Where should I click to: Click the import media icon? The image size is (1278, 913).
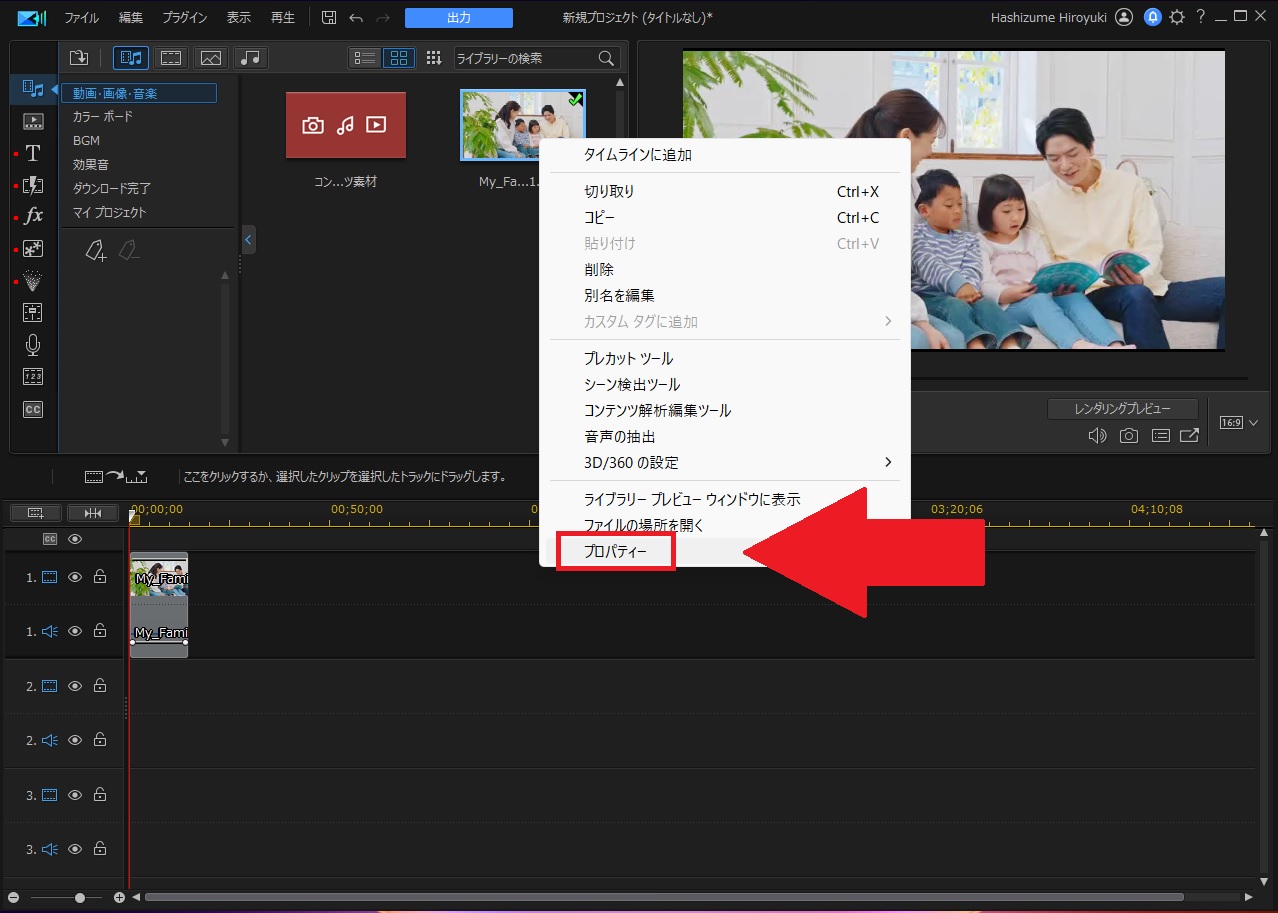(79, 58)
